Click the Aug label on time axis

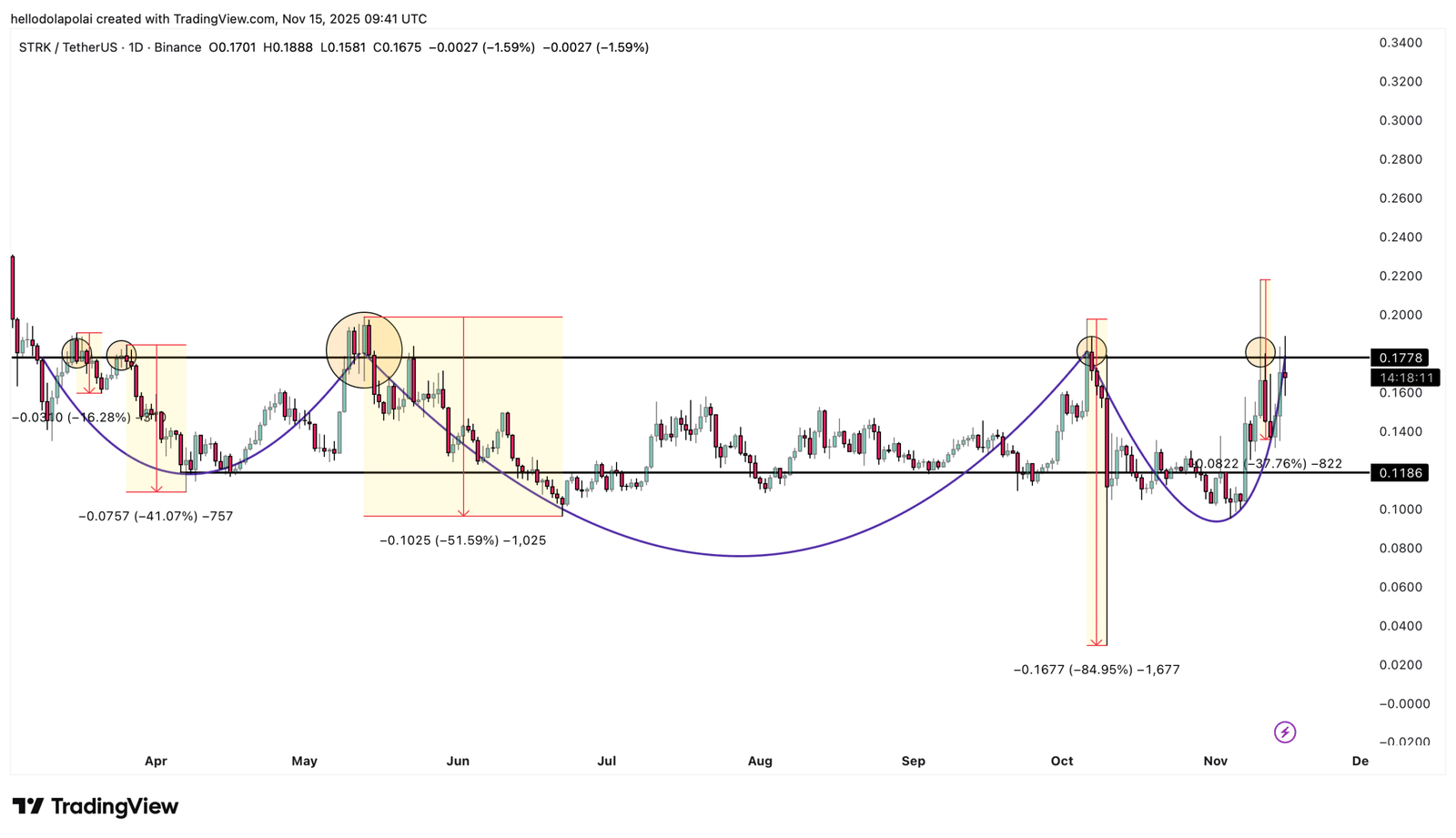click(x=760, y=761)
